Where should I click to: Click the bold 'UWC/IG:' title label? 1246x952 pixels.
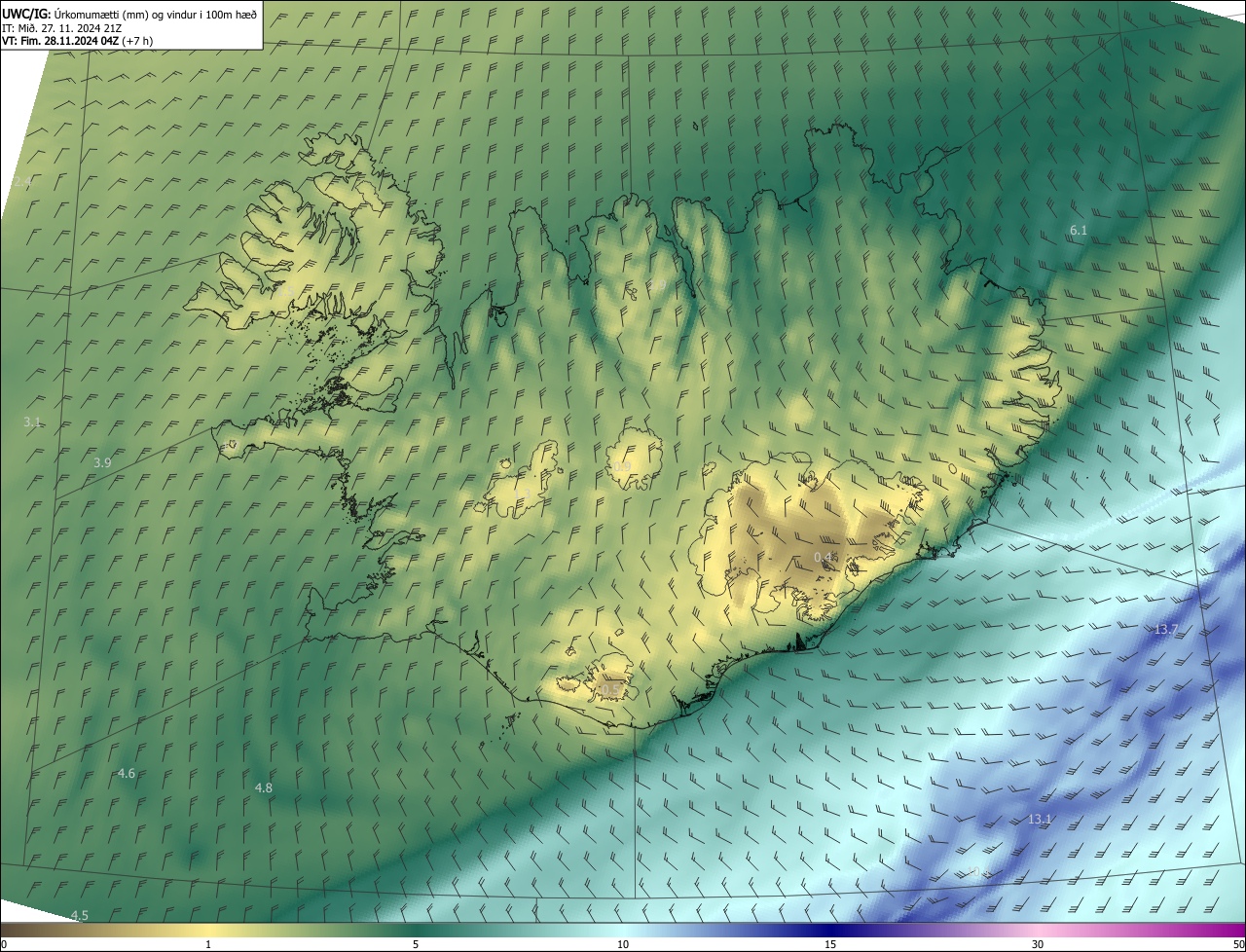(26, 15)
